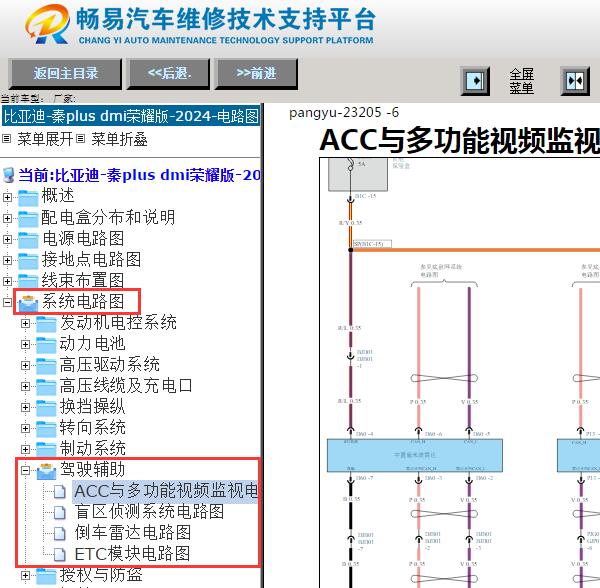Click the 返回主目录 button
Screen dimensions: 600x588
click(65, 73)
